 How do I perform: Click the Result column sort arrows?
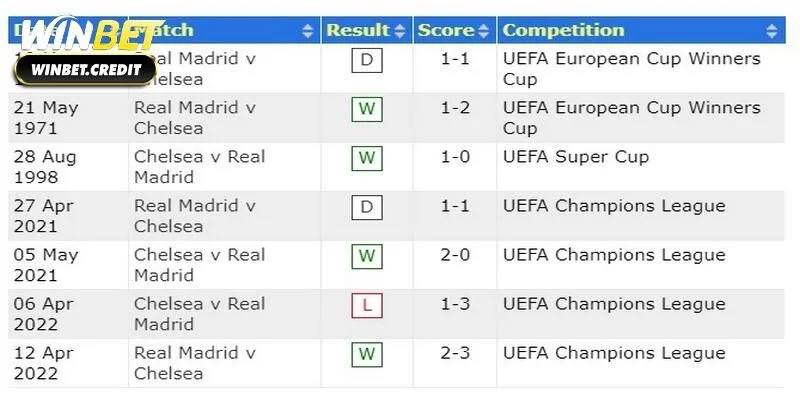[x=400, y=31]
